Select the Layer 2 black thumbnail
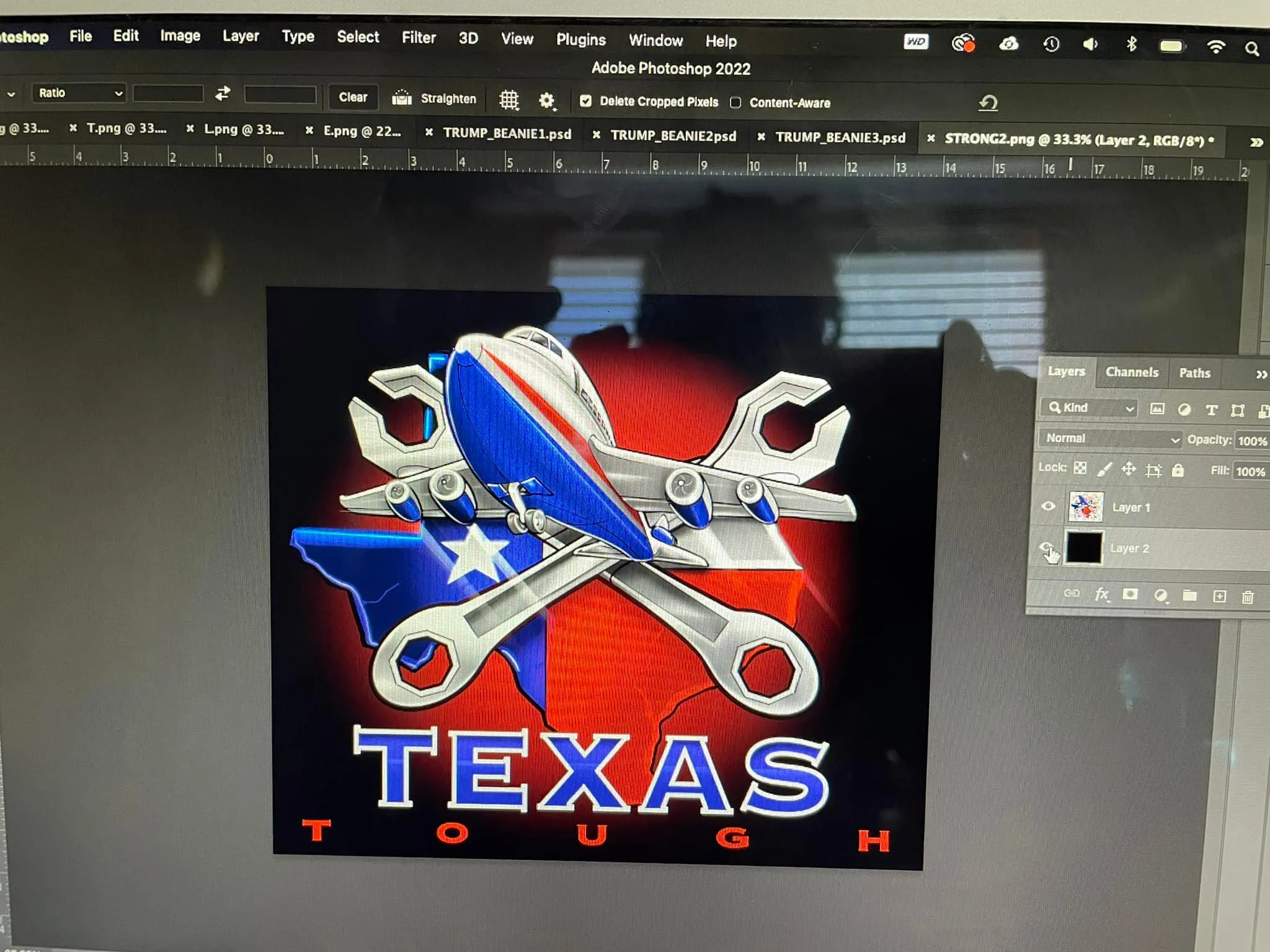The width and height of the screenshot is (1270, 952). 1083,548
